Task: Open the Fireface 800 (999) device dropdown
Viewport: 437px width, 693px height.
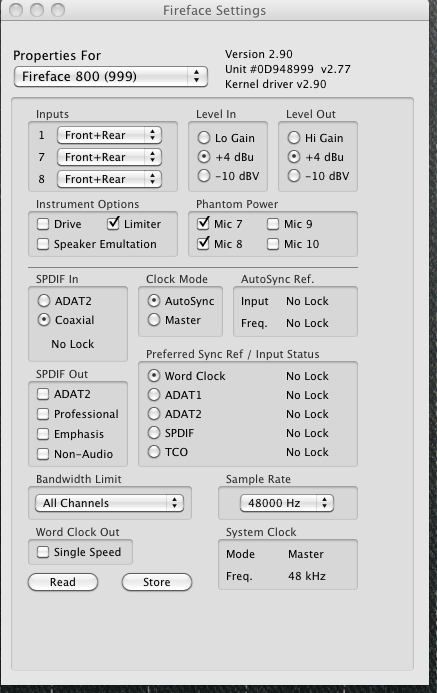Action: (x=111, y=76)
